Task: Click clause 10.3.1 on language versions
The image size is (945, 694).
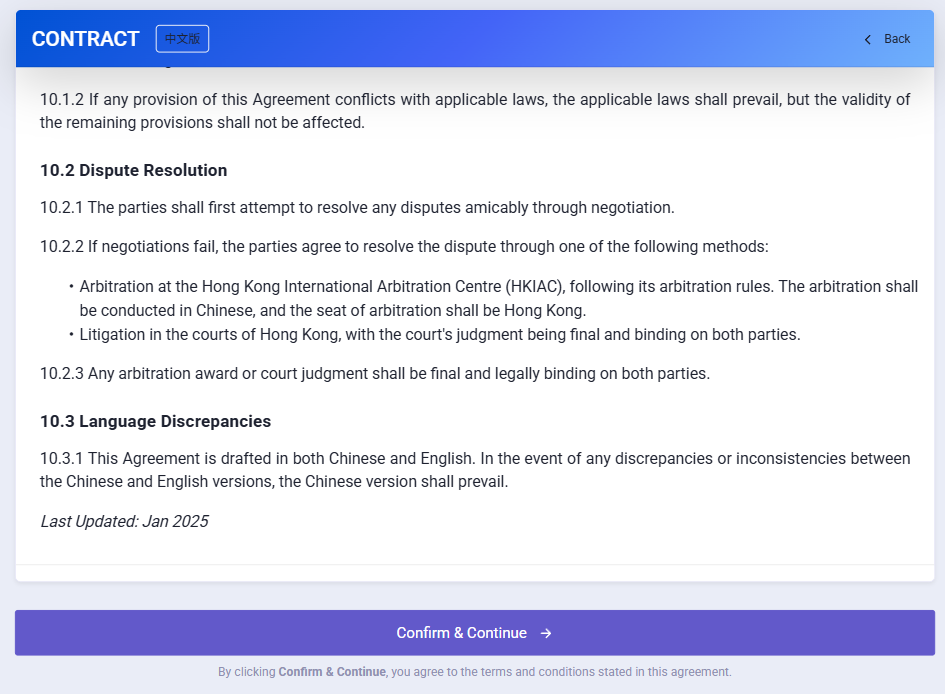Action: pos(475,470)
